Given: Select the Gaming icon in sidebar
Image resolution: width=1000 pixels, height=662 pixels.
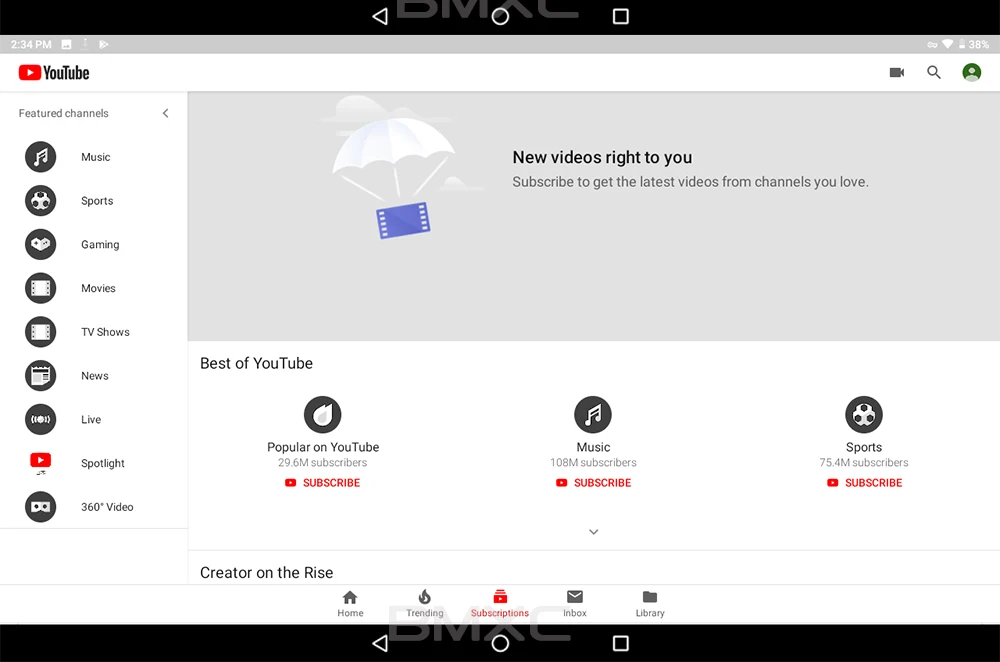Looking at the screenshot, I should tap(40, 244).
